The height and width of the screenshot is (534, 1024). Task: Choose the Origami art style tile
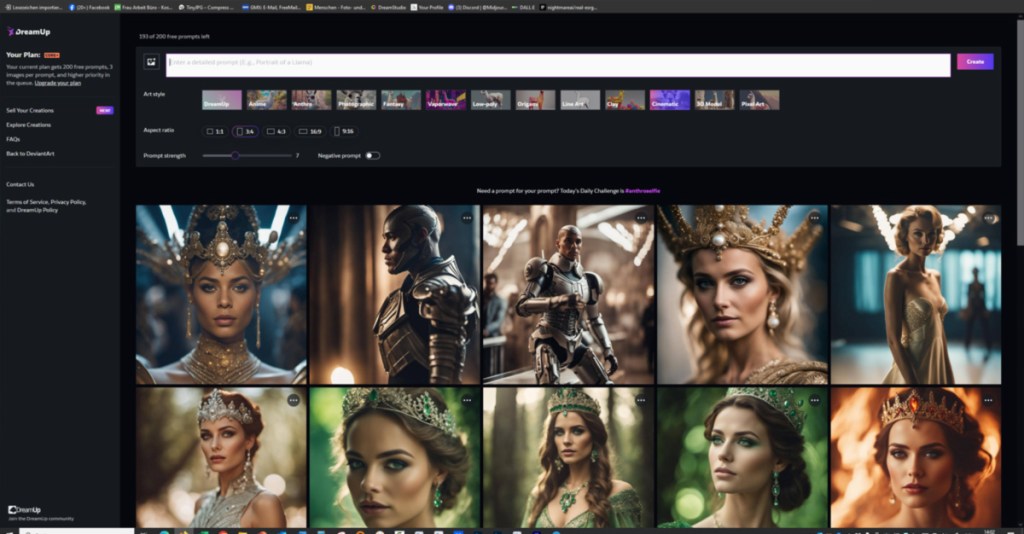535,100
